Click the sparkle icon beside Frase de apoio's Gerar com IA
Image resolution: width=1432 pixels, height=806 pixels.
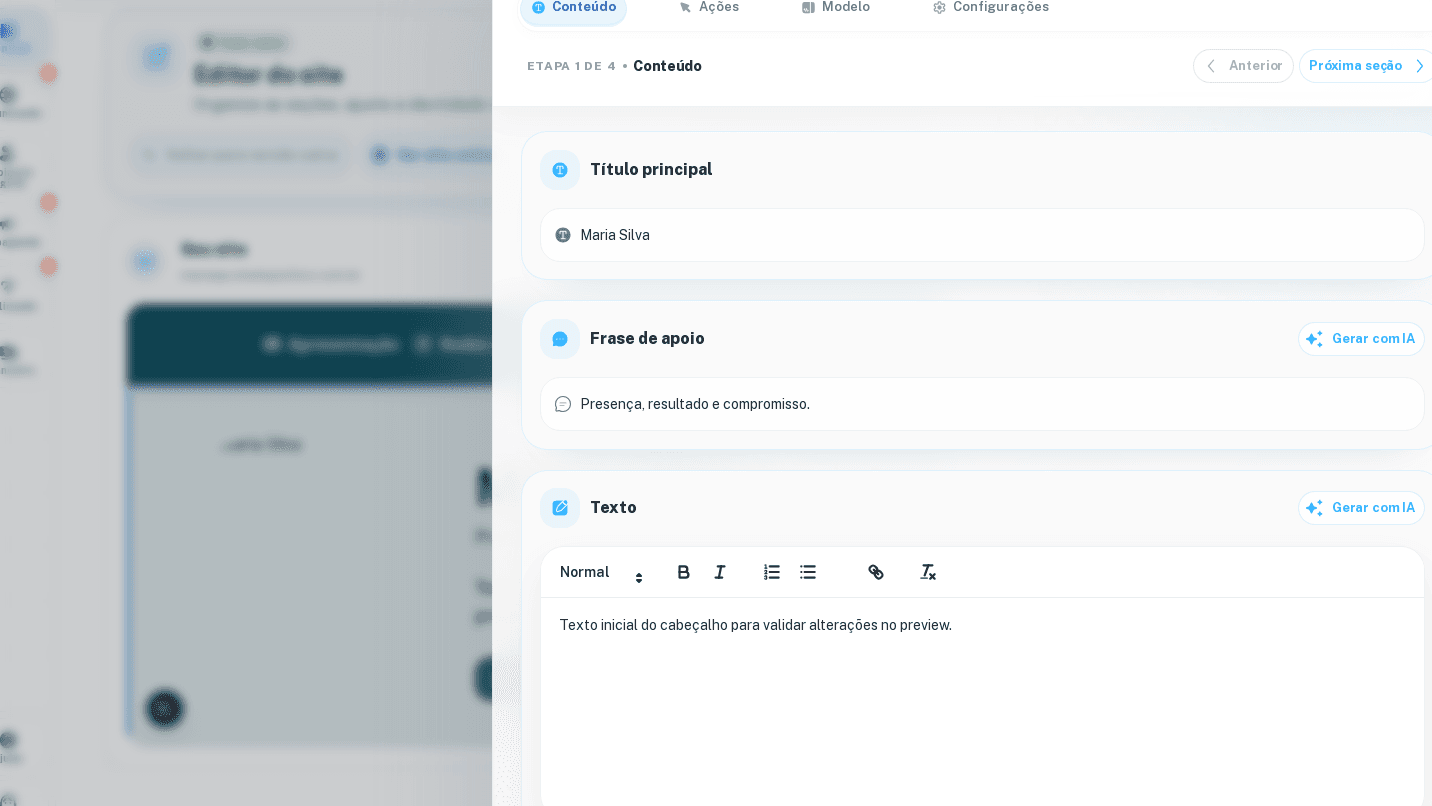click(1314, 340)
